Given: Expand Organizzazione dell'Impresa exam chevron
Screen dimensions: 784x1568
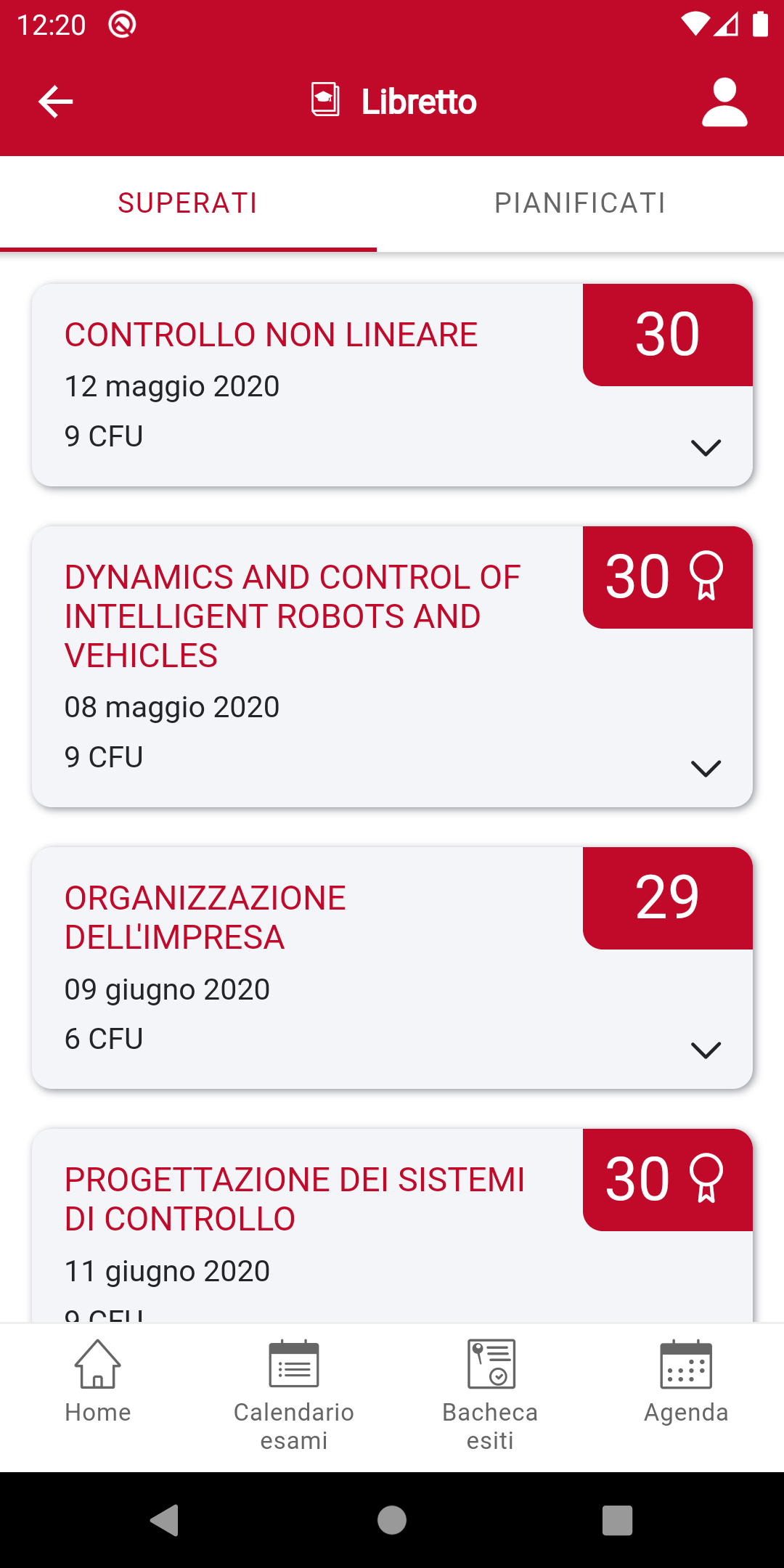Looking at the screenshot, I should (706, 1050).
